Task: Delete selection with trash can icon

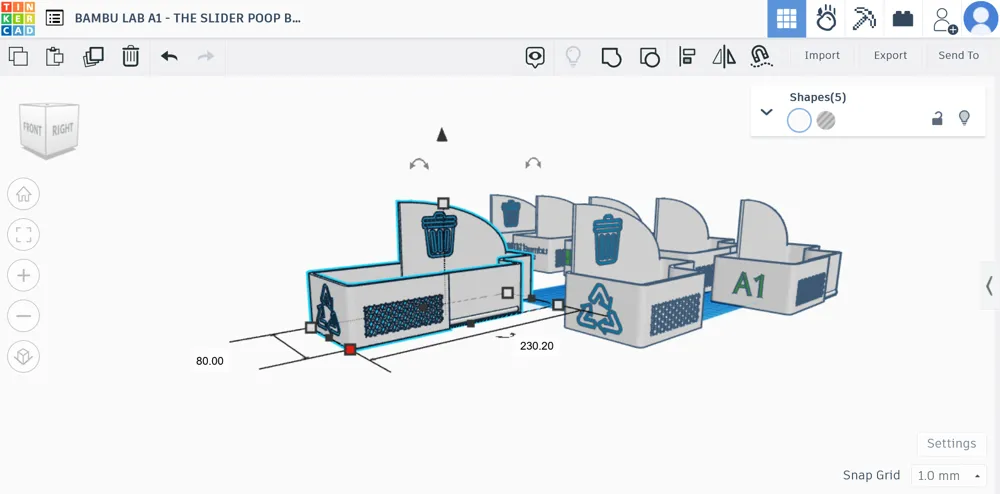Action: [x=130, y=56]
